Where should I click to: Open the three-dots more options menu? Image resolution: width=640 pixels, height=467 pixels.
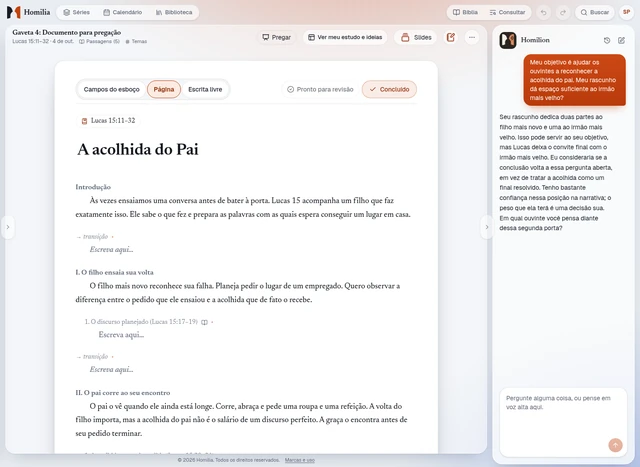(472, 37)
